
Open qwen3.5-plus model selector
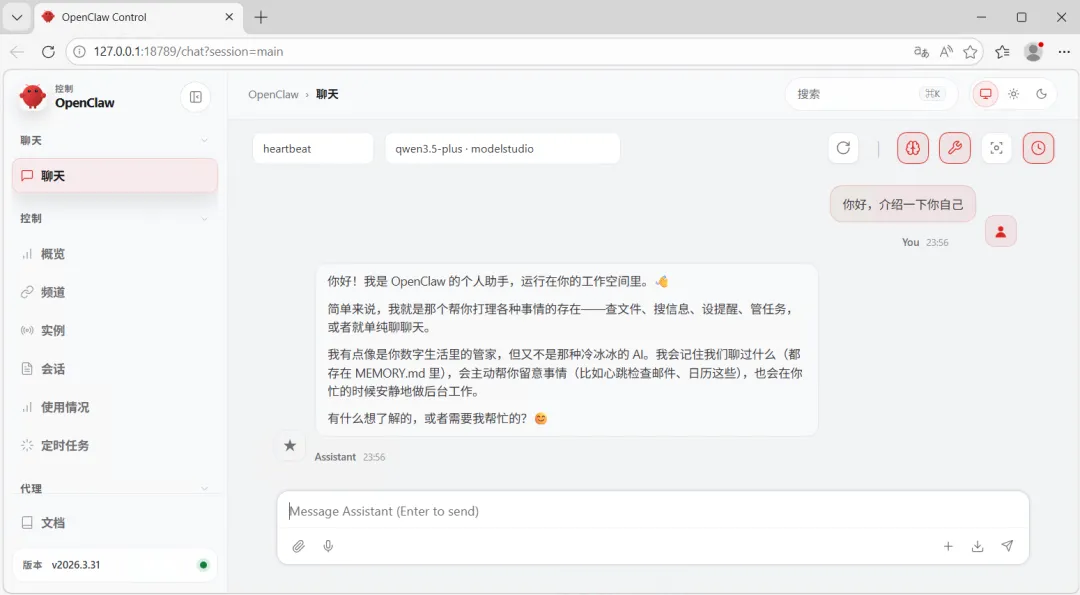(x=503, y=149)
